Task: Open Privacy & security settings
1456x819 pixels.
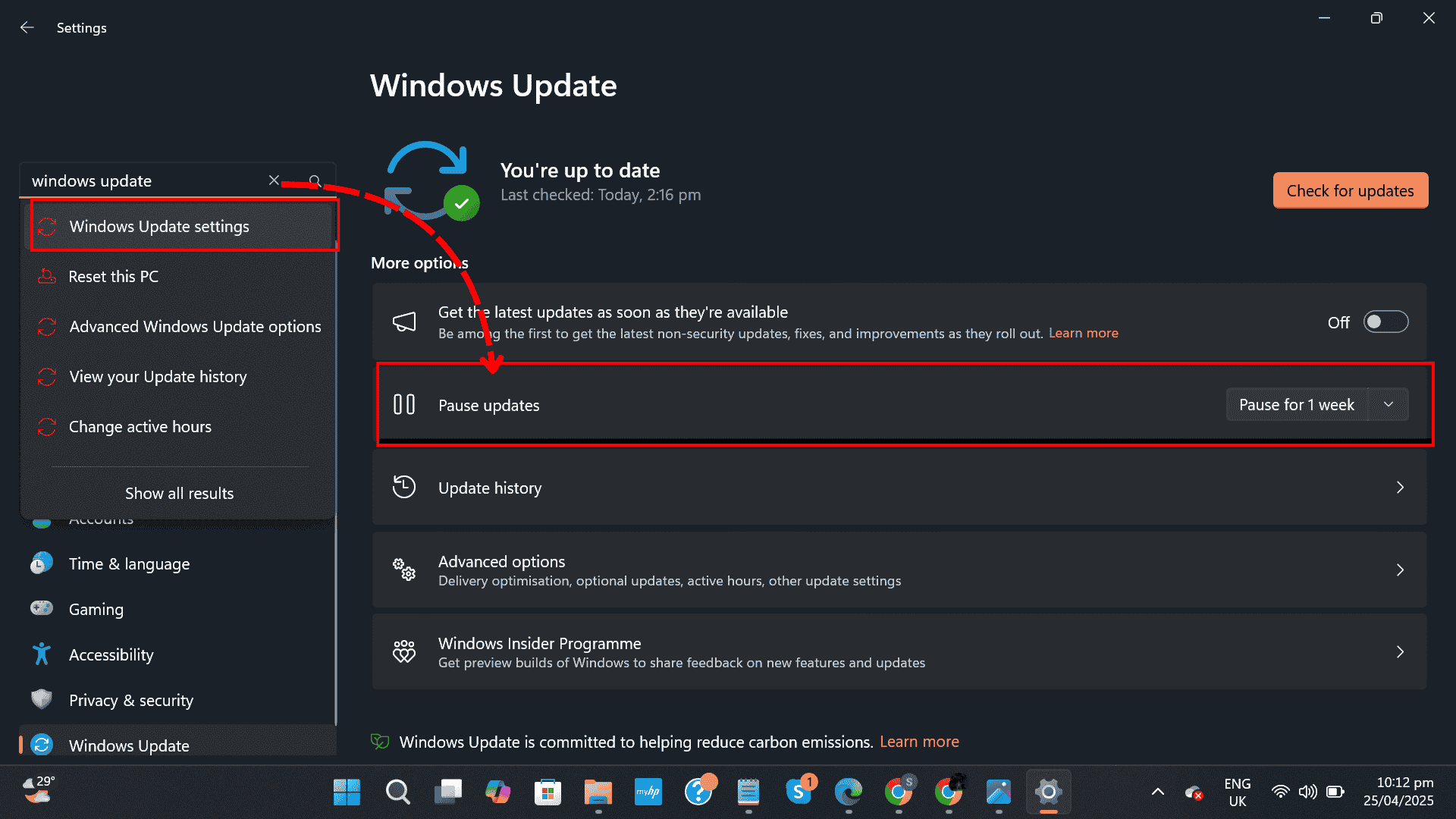Action: click(131, 700)
